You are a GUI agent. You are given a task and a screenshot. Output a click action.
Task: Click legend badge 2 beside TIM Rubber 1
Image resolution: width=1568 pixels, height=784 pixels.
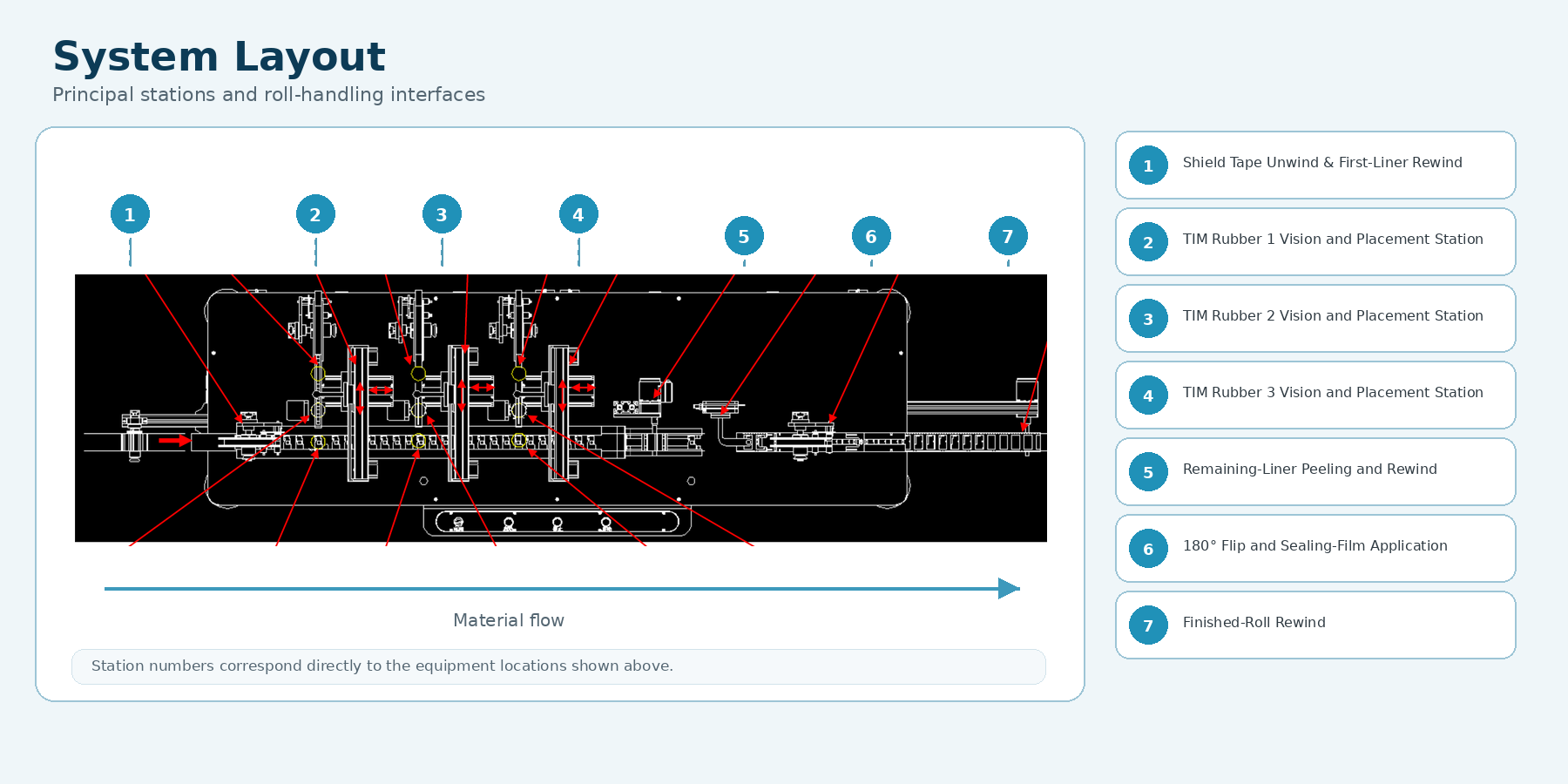1148,242
